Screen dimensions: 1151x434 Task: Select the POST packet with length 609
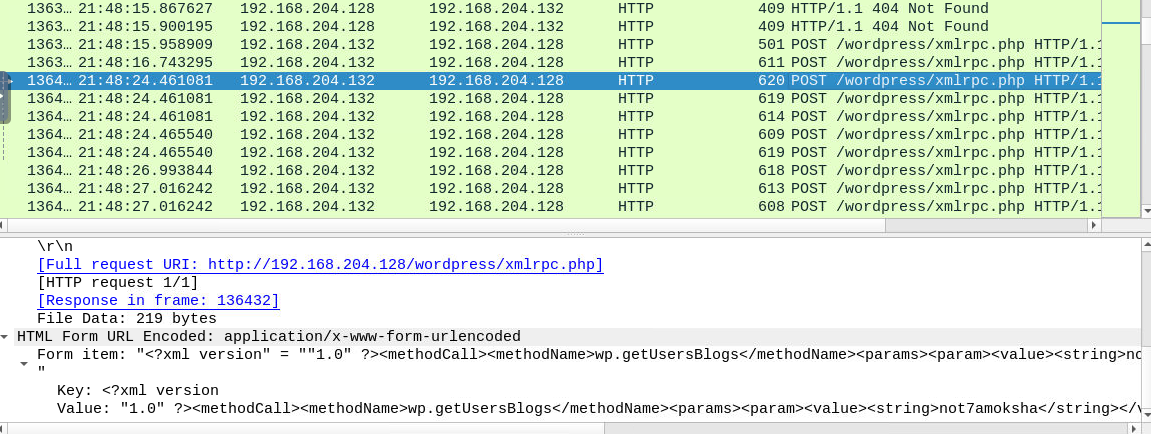(x=551, y=134)
